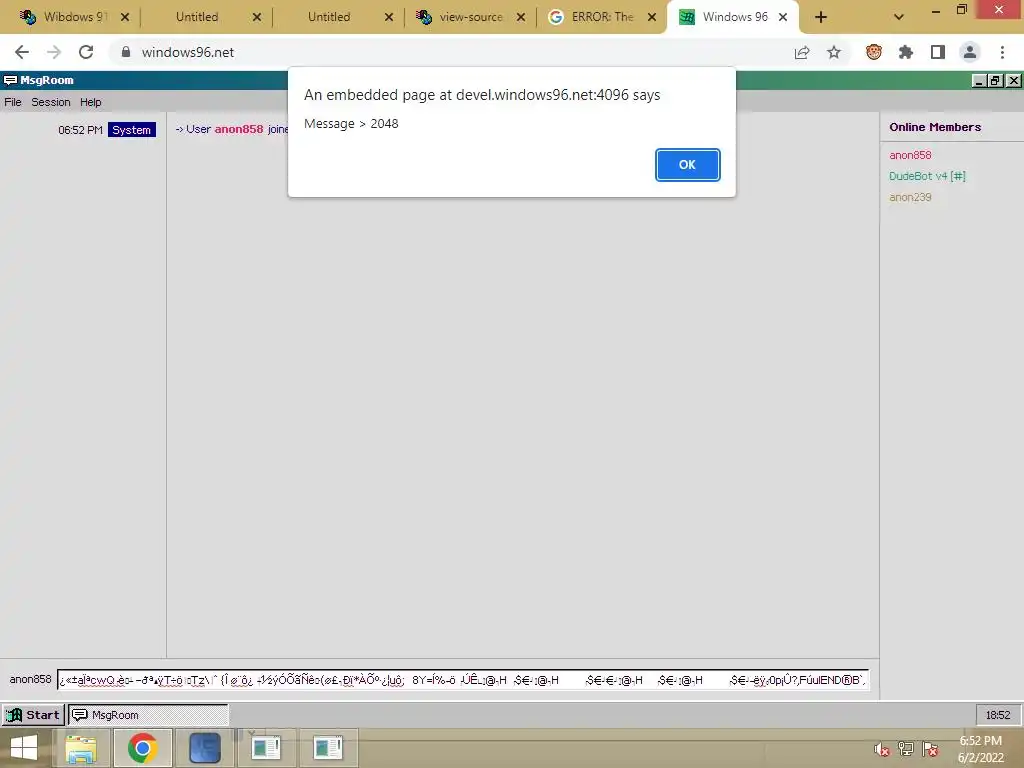Go forward to next page
The image size is (1024, 768).
pyautogui.click(x=54, y=52)
